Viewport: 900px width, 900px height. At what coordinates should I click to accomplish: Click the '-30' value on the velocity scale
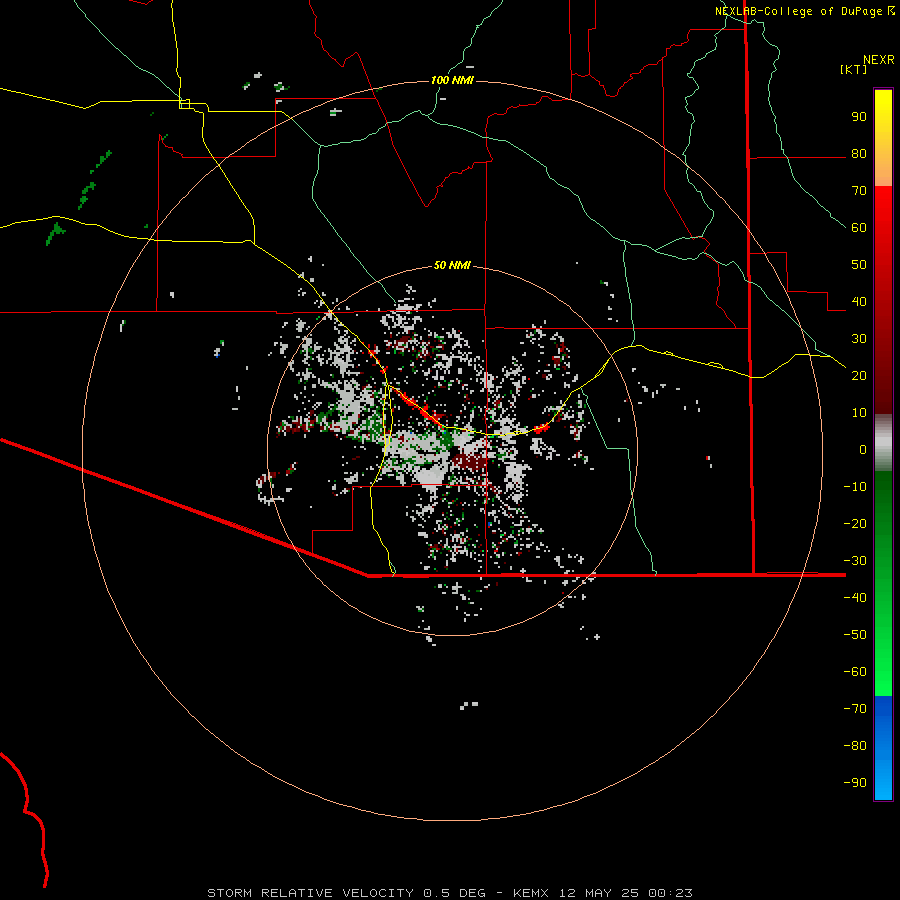tap(855, 561)
